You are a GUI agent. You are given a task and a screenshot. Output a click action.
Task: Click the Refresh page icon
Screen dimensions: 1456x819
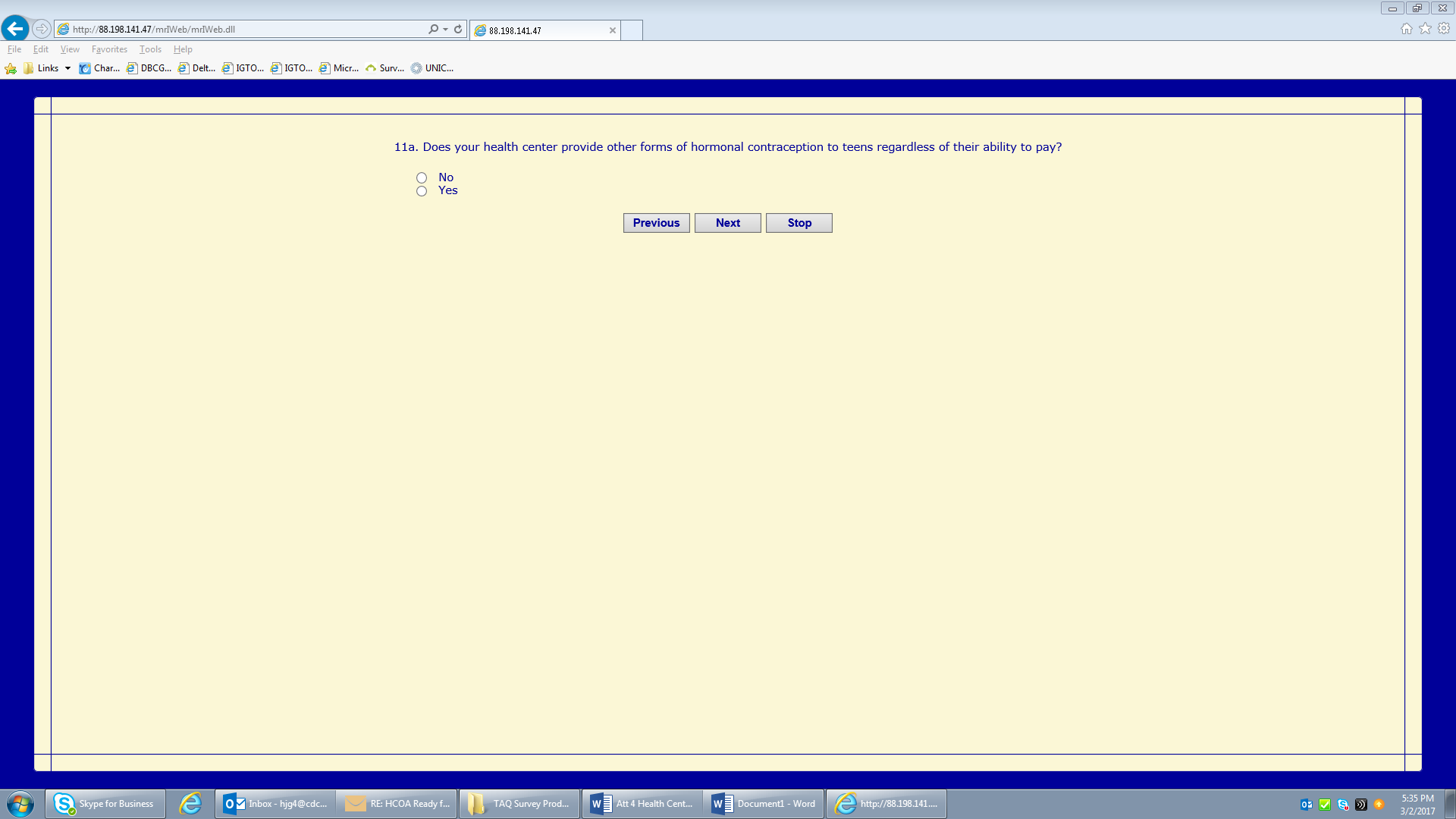[458, 29]
